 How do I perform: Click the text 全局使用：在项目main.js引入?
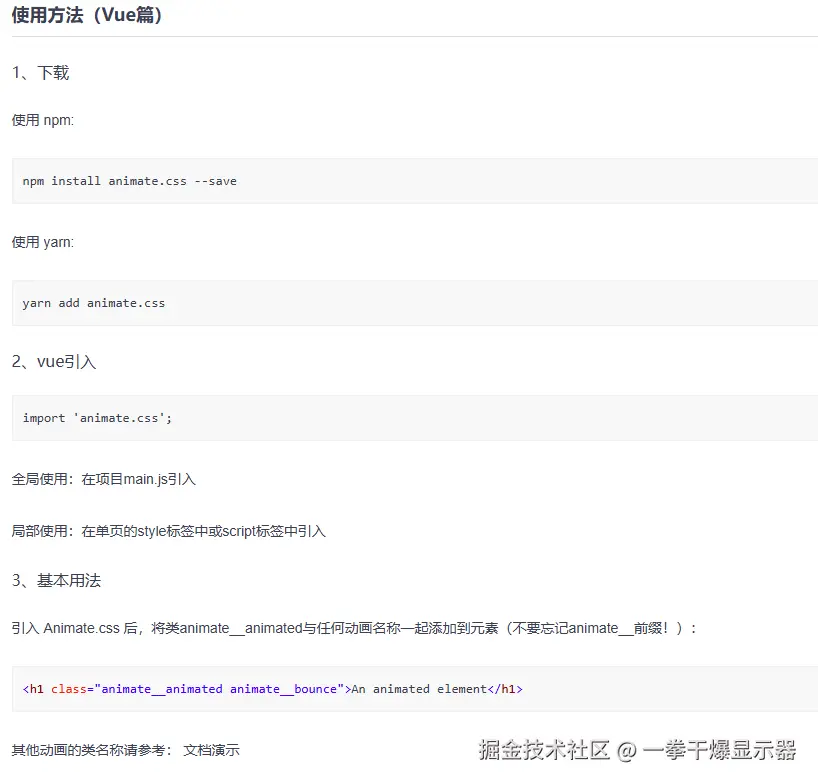point(102,479)
